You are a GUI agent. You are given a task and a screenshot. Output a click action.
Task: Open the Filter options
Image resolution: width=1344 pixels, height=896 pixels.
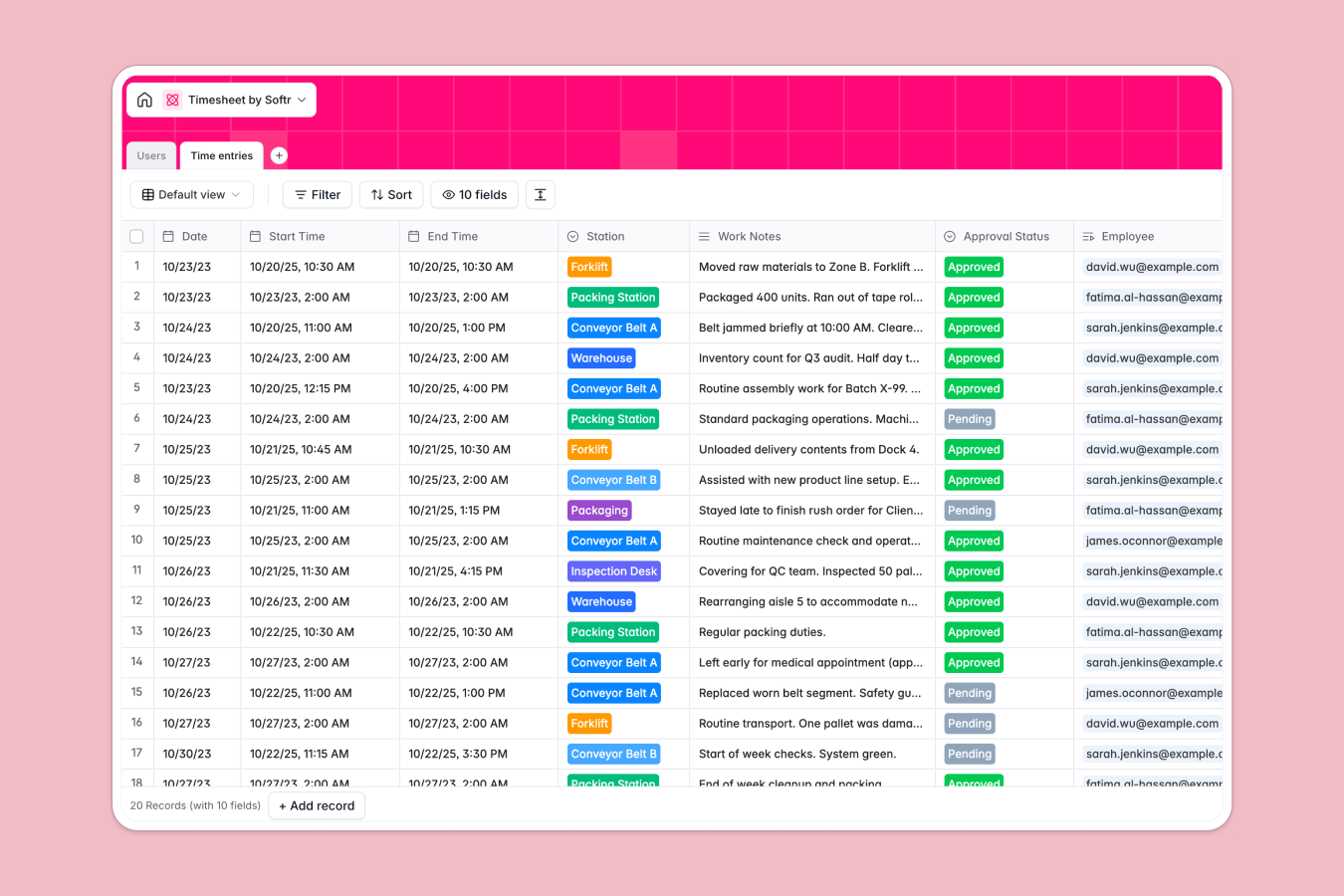(x=317, y=194)
